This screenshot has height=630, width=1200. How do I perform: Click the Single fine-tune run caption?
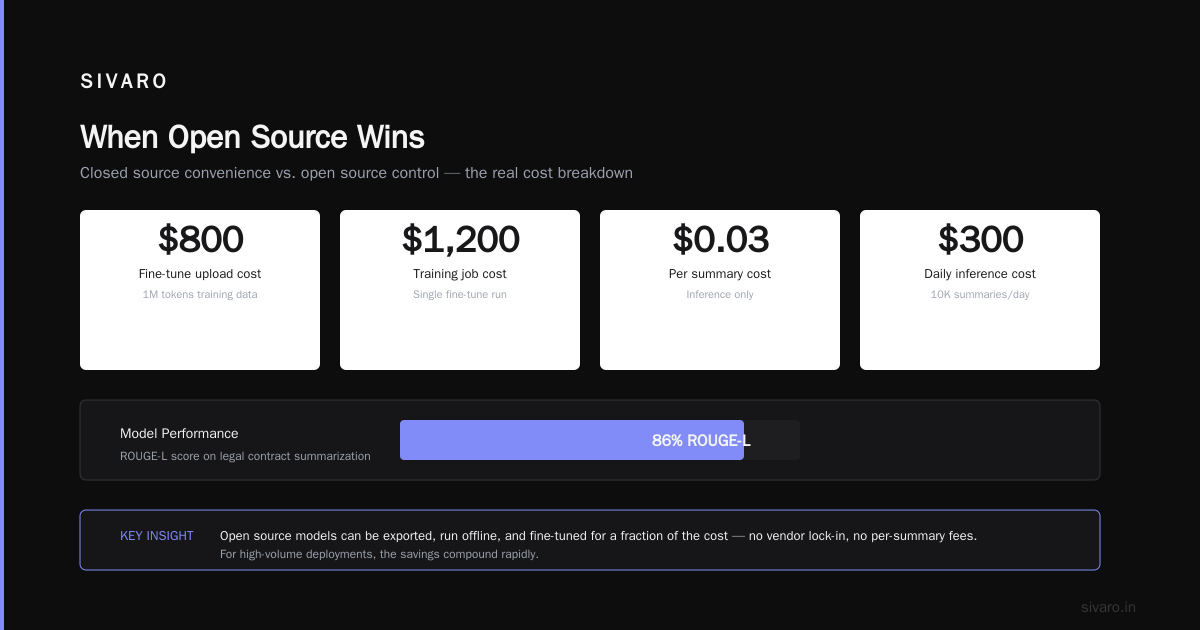coord(460,295)
